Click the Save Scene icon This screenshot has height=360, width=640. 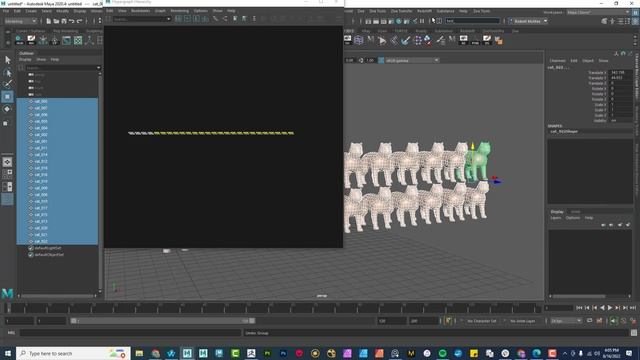point(64,21)
